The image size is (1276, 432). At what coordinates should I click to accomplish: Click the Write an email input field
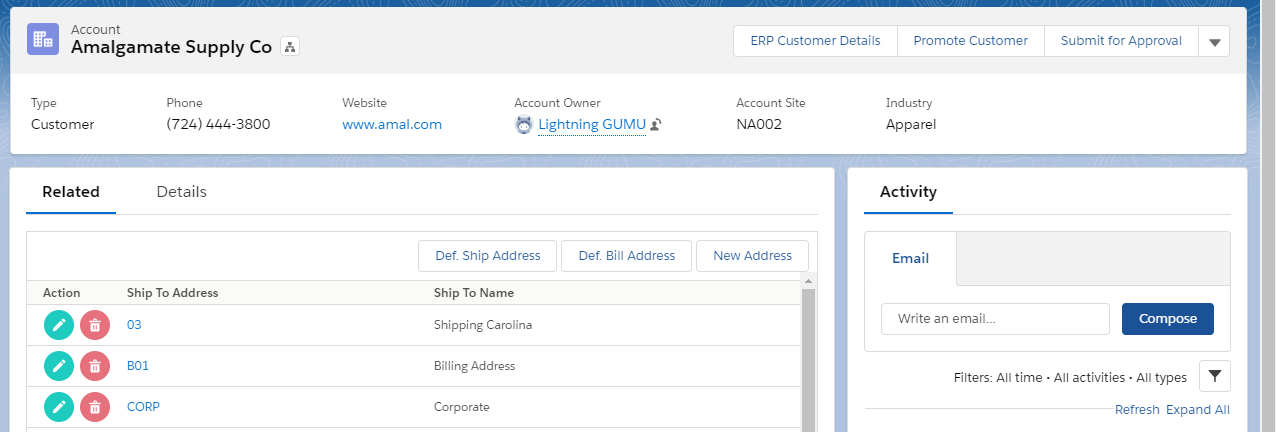point(994,319)
